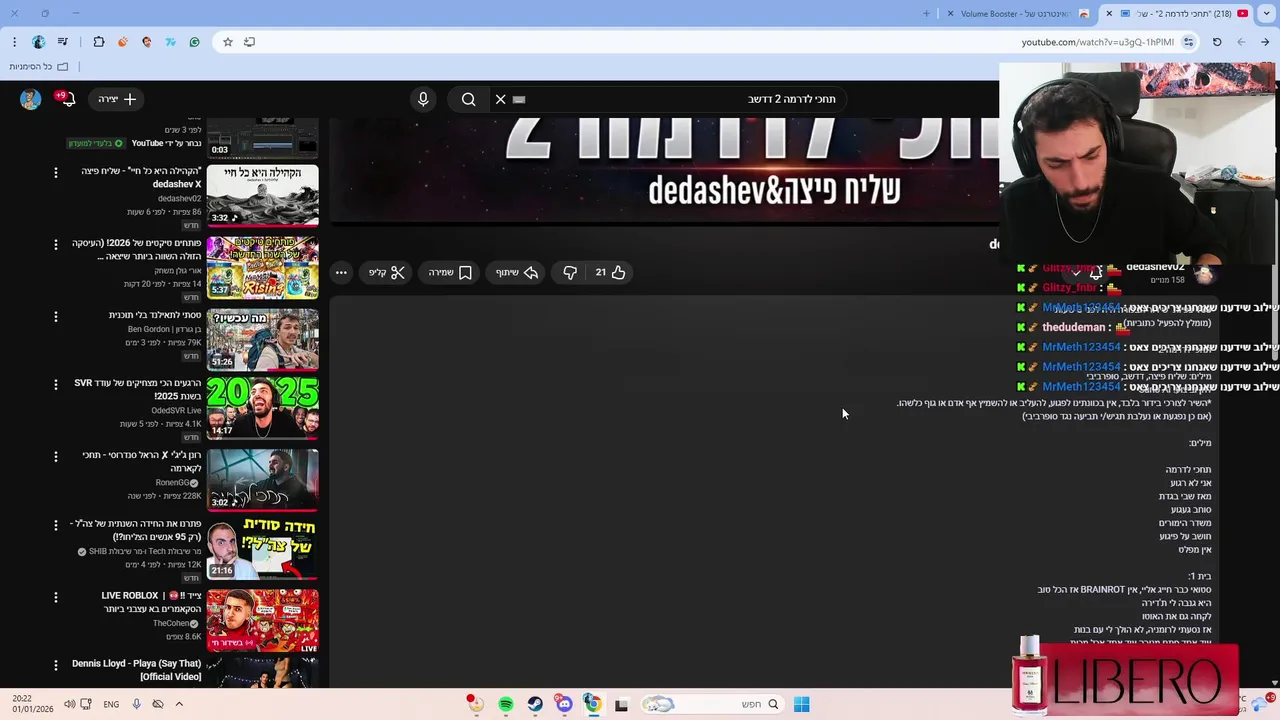Open Spotify from the taskbar
The height and width of the screenshot is (720, 1280).
pos(506,704)
